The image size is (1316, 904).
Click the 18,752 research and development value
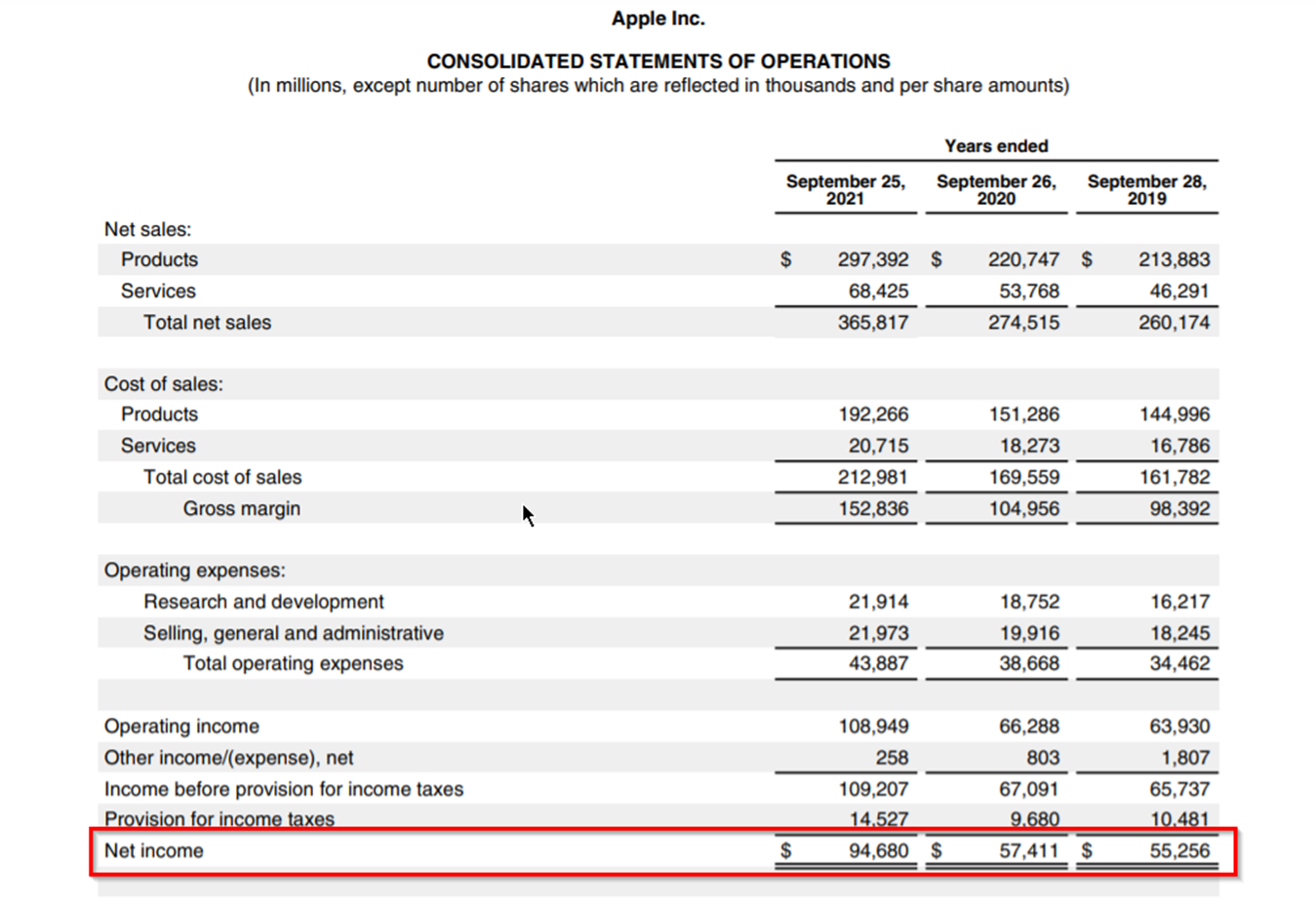[x=1029, y=602]
